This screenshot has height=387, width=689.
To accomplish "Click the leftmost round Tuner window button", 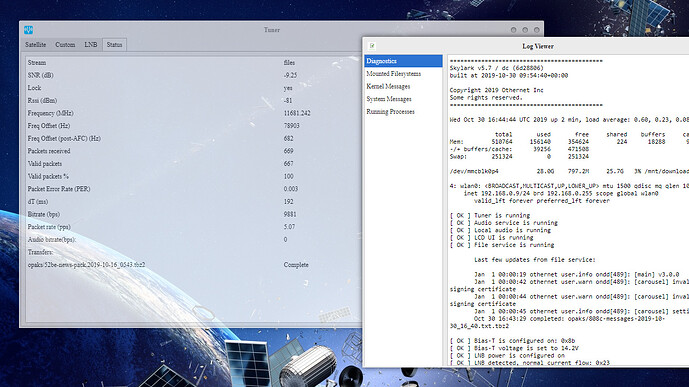I will [x=513, y=30].
